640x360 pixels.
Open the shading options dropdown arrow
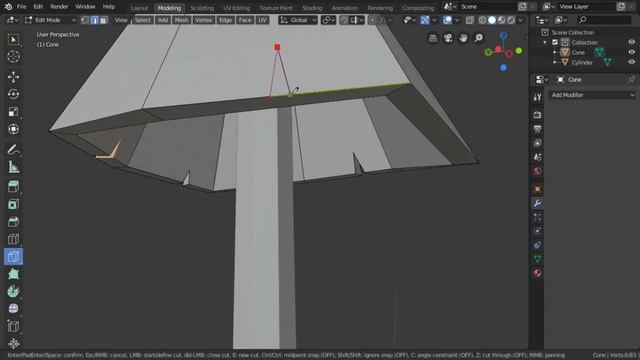tap(520, 20)
